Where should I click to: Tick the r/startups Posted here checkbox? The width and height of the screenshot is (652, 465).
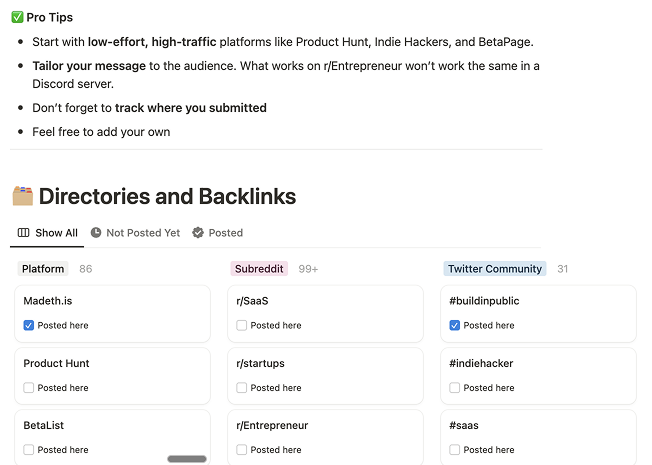tap(242, 388)
